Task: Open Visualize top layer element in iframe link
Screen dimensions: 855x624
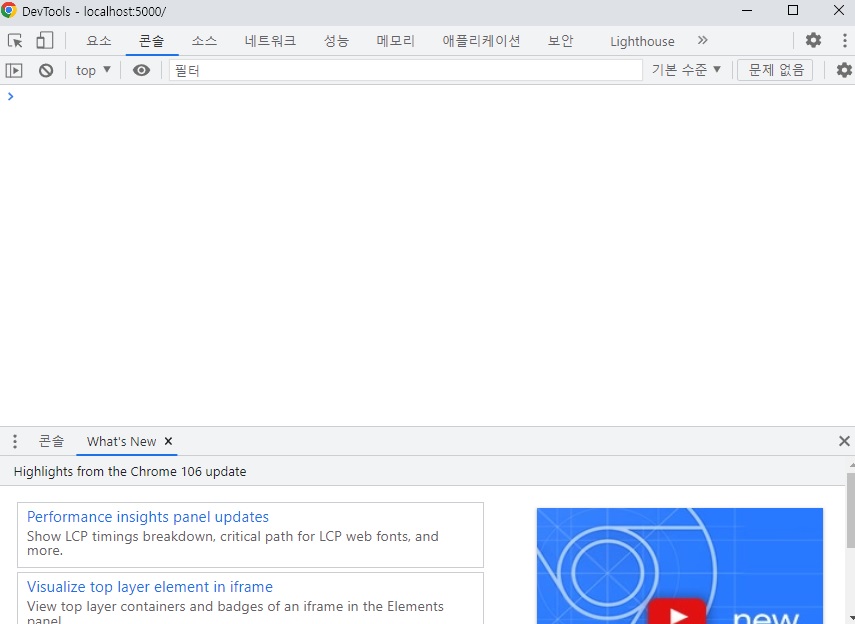Action: point(150,586)
